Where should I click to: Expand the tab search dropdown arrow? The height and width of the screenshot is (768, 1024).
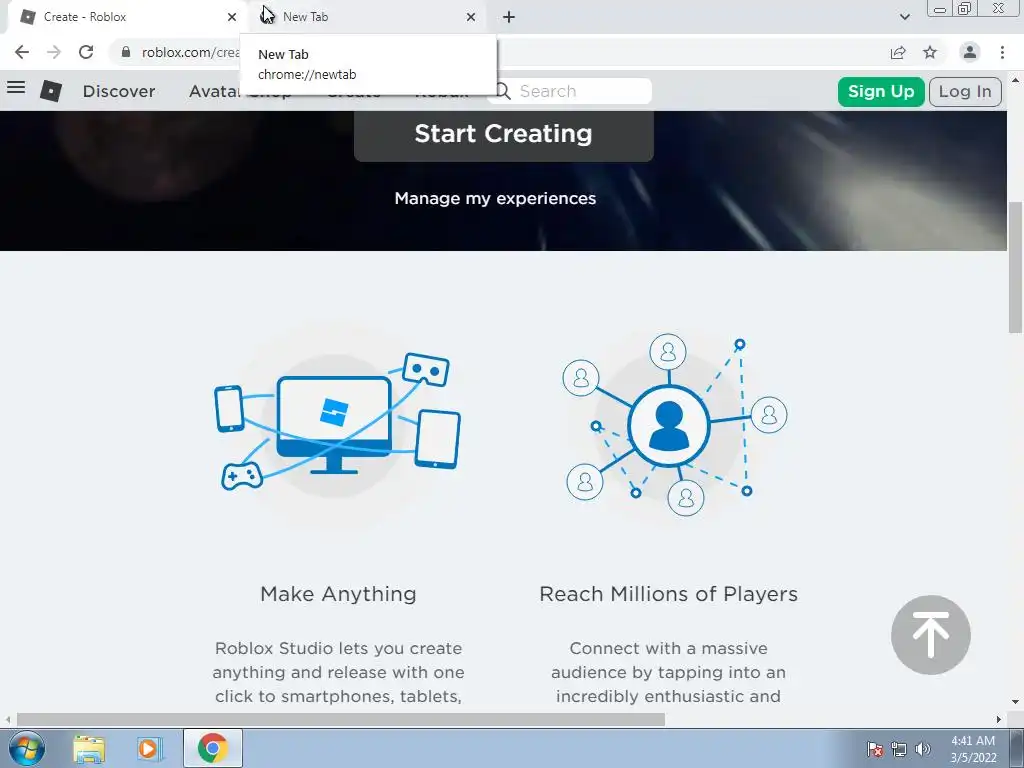pyautogui.click(x=904, y=17)
